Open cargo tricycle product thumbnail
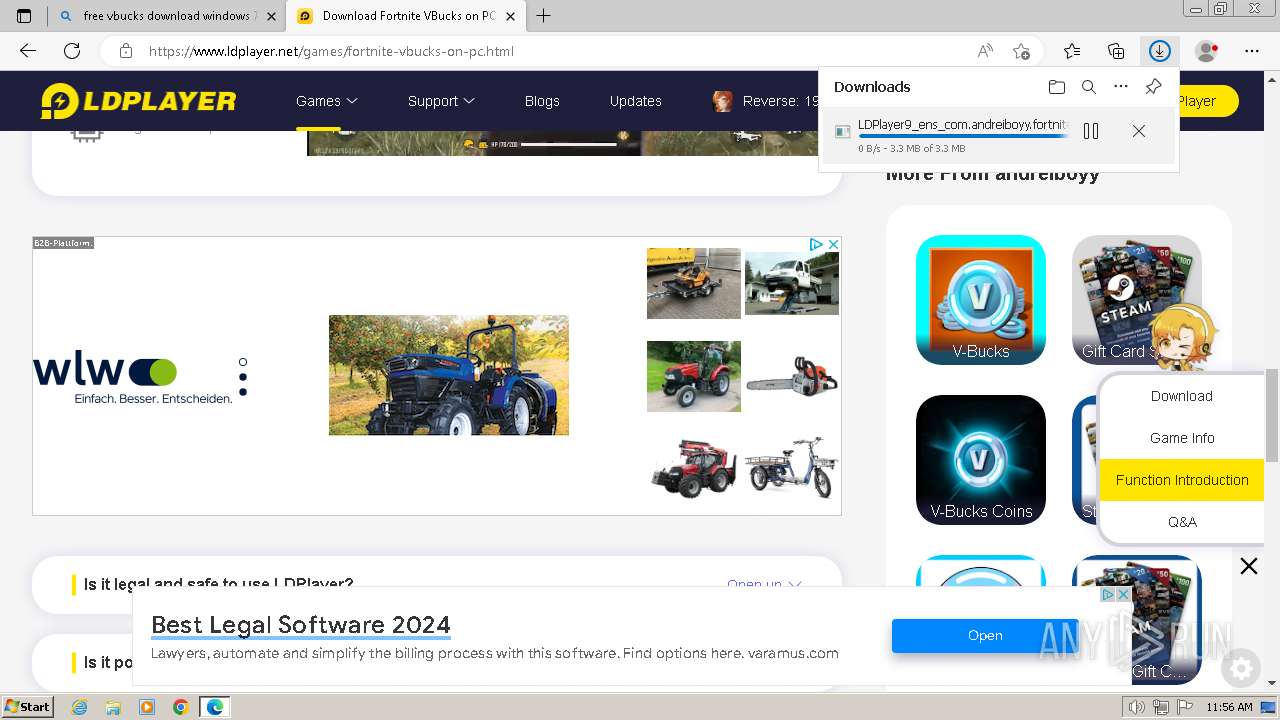1280x720 pixels. click(x=792, y=466)
